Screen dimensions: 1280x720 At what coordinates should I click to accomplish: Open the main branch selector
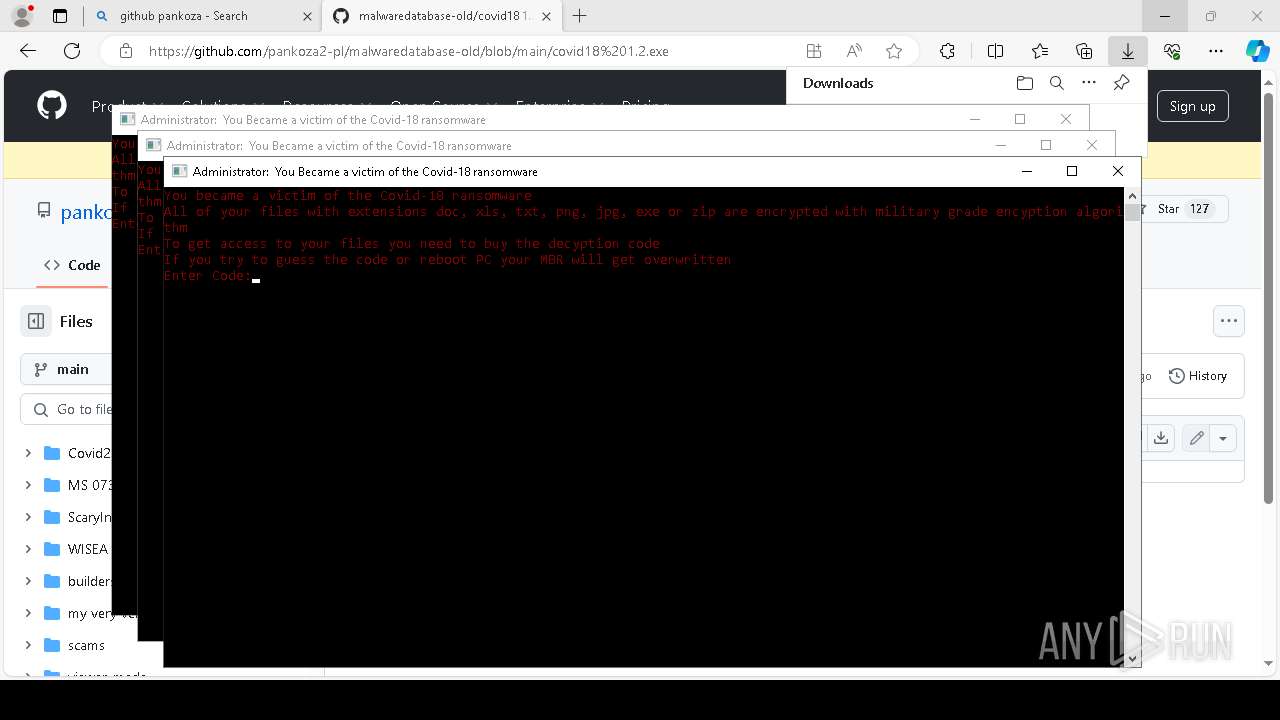(x=68, y=369)
